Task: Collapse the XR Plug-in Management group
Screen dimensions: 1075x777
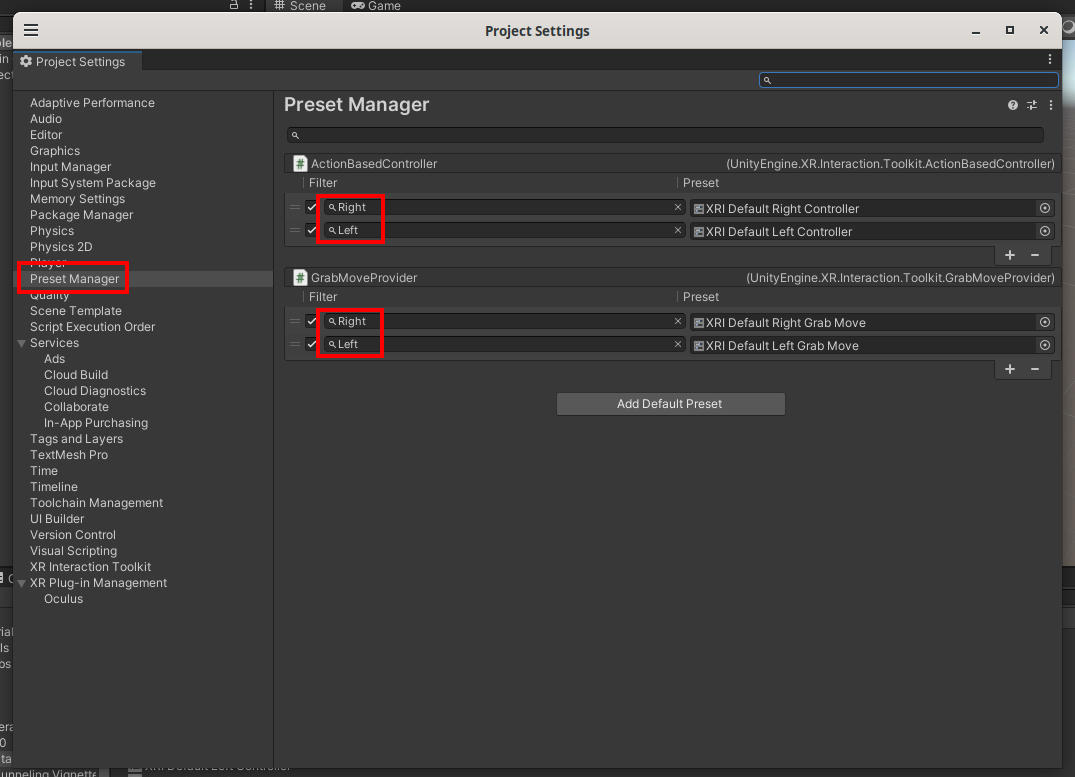Action: click(x=21, y=583)
